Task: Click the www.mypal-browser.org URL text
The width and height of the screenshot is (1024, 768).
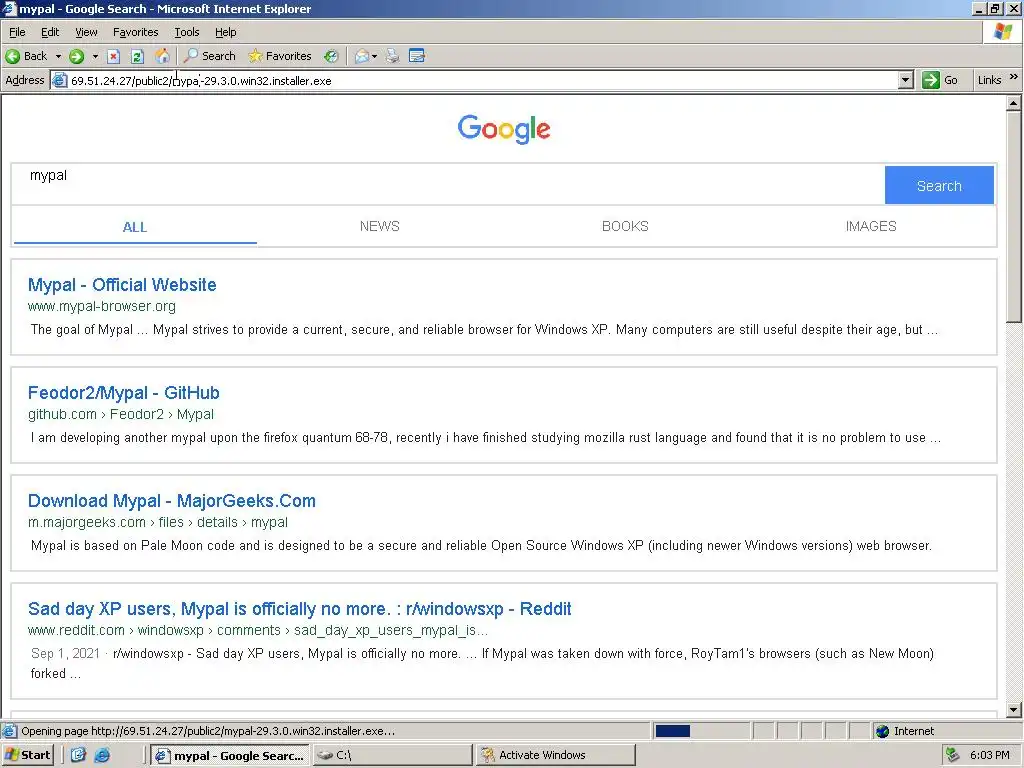Action: coord(102,306)
